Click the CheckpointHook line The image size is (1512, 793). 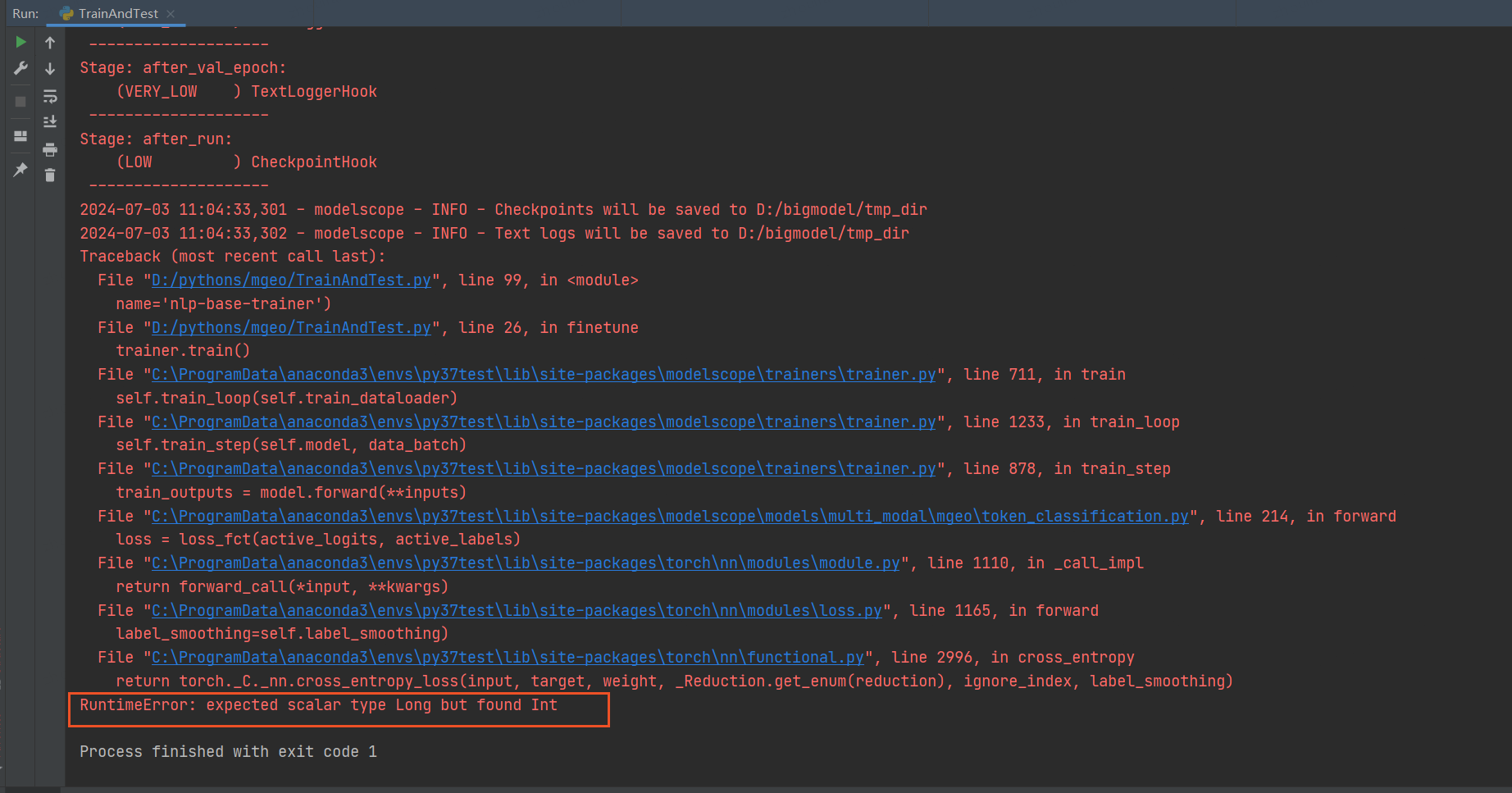point(246,162)
